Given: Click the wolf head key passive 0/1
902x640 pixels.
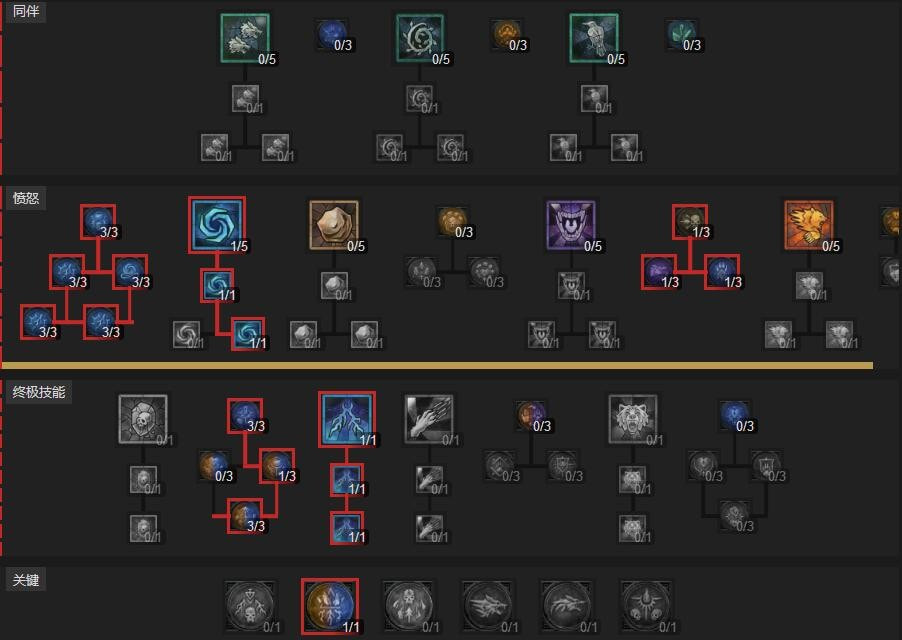Looking at the screenshot, I should click(x=488, y=606).
